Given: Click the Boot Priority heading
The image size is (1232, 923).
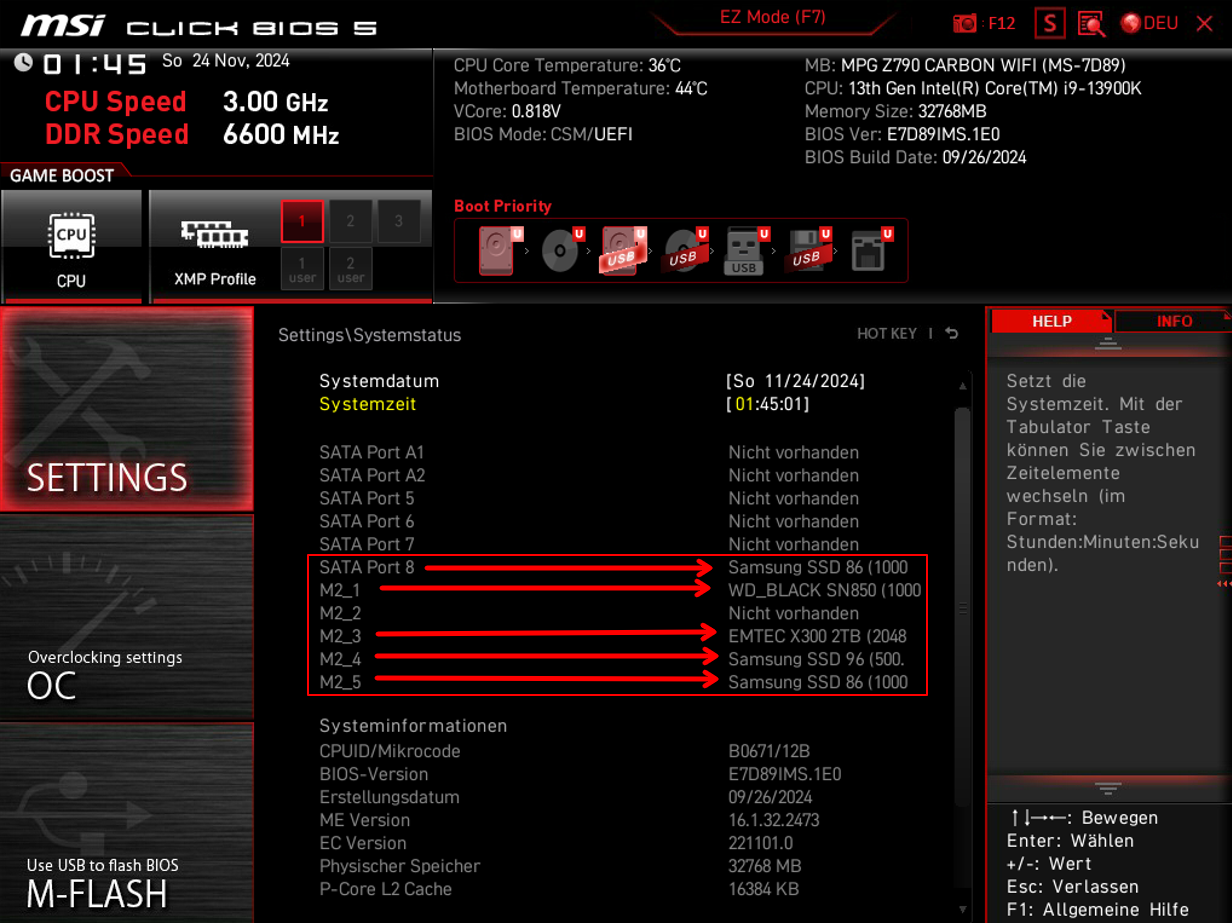Looking at the screenshot, I should point(502,206).
